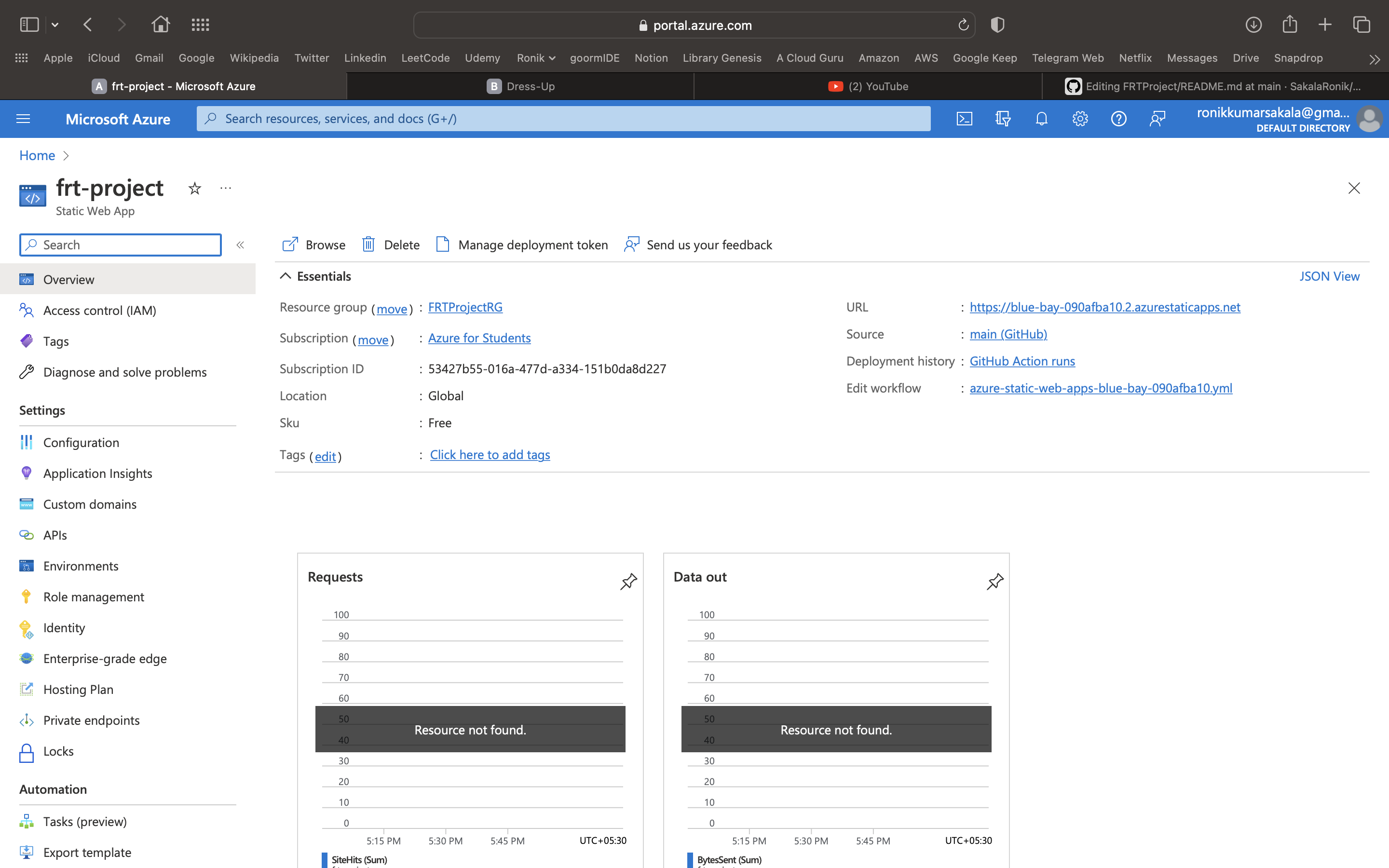The width and height of the screenshot is (1389, 868).
Task: Open JSON View
Action: 1329,276
